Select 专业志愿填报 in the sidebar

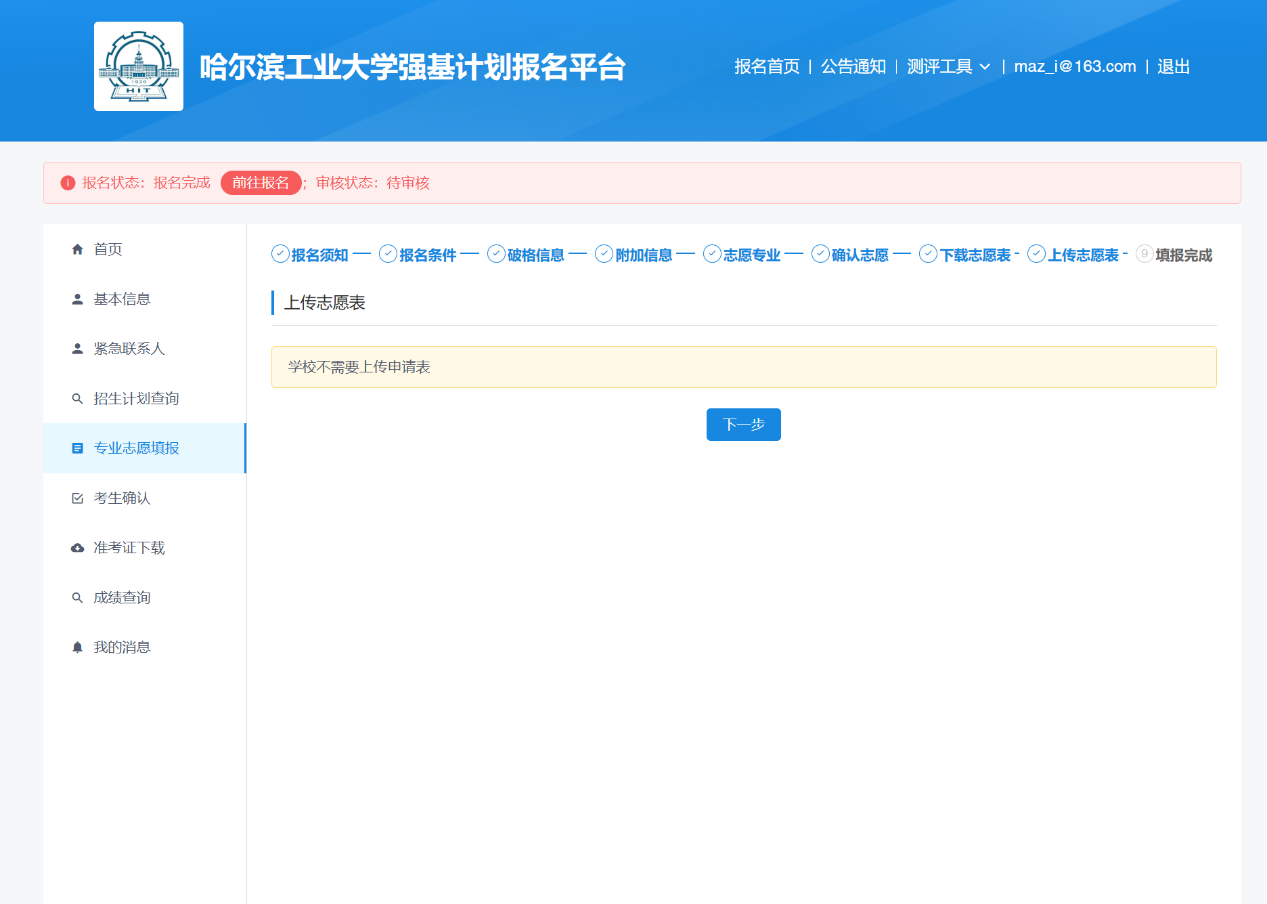[x=136, y=448]
